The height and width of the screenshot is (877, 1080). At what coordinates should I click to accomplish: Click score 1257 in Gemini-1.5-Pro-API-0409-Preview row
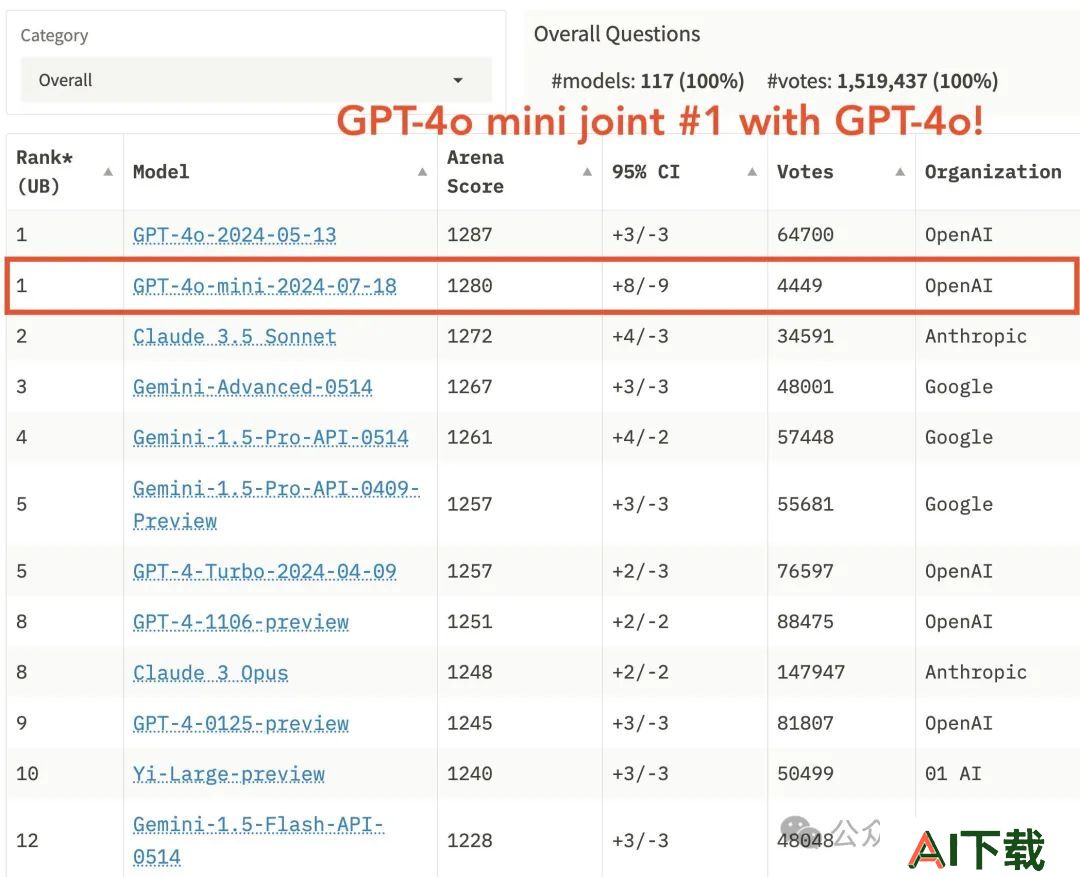[469, 504]
